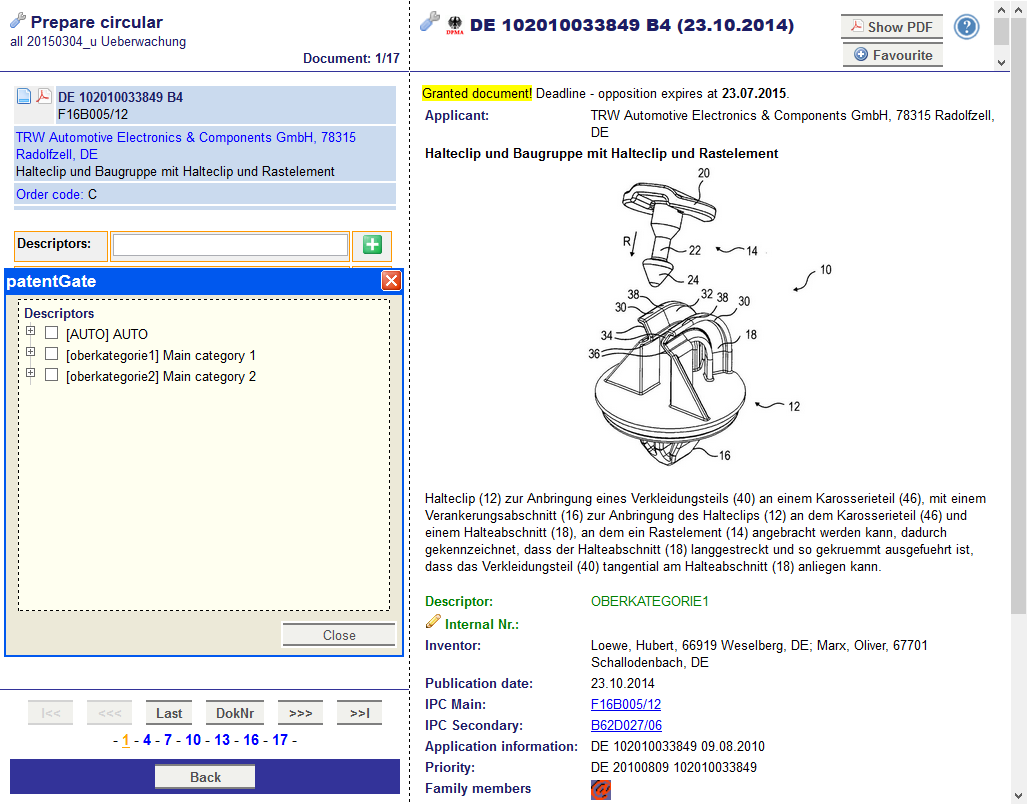Click the TRW Automotive applicant link in list
This screenshot has width=1028, height=804.
pos(186,146)
